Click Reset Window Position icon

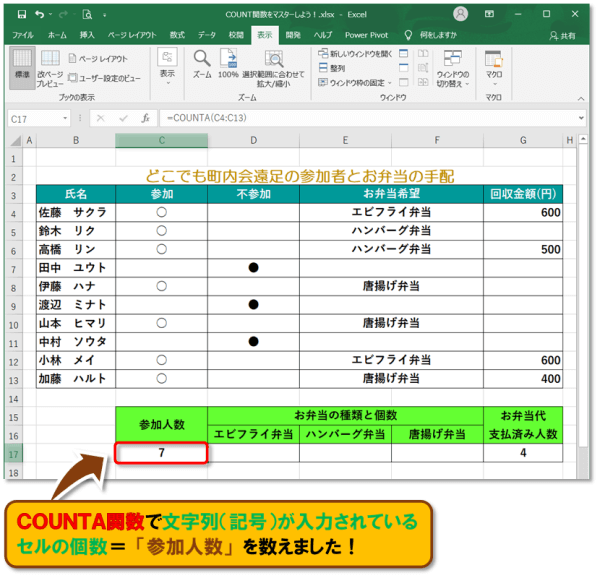coord(423,82)
